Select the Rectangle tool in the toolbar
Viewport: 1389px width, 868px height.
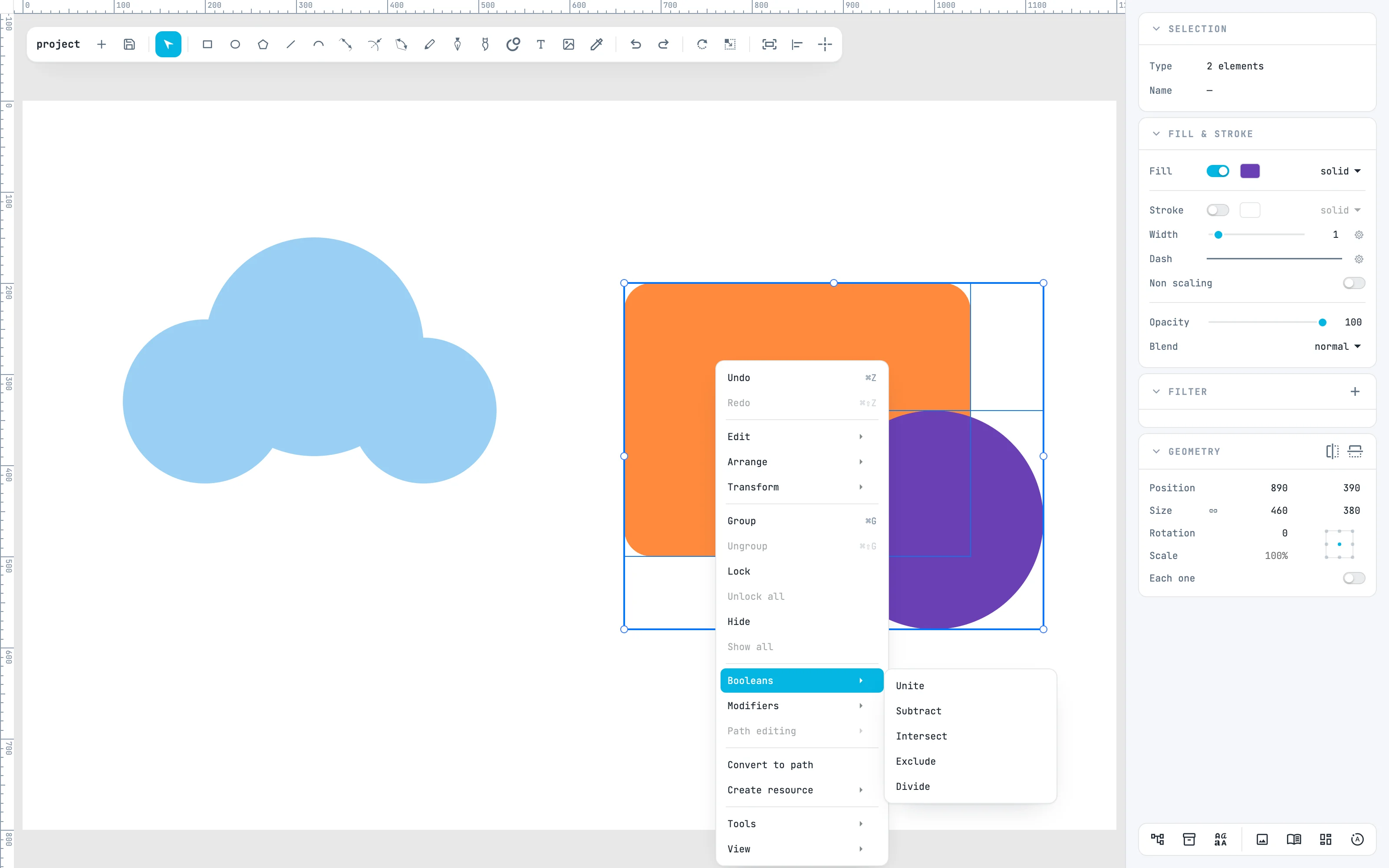pyautogui.click(x=207, y=44)
